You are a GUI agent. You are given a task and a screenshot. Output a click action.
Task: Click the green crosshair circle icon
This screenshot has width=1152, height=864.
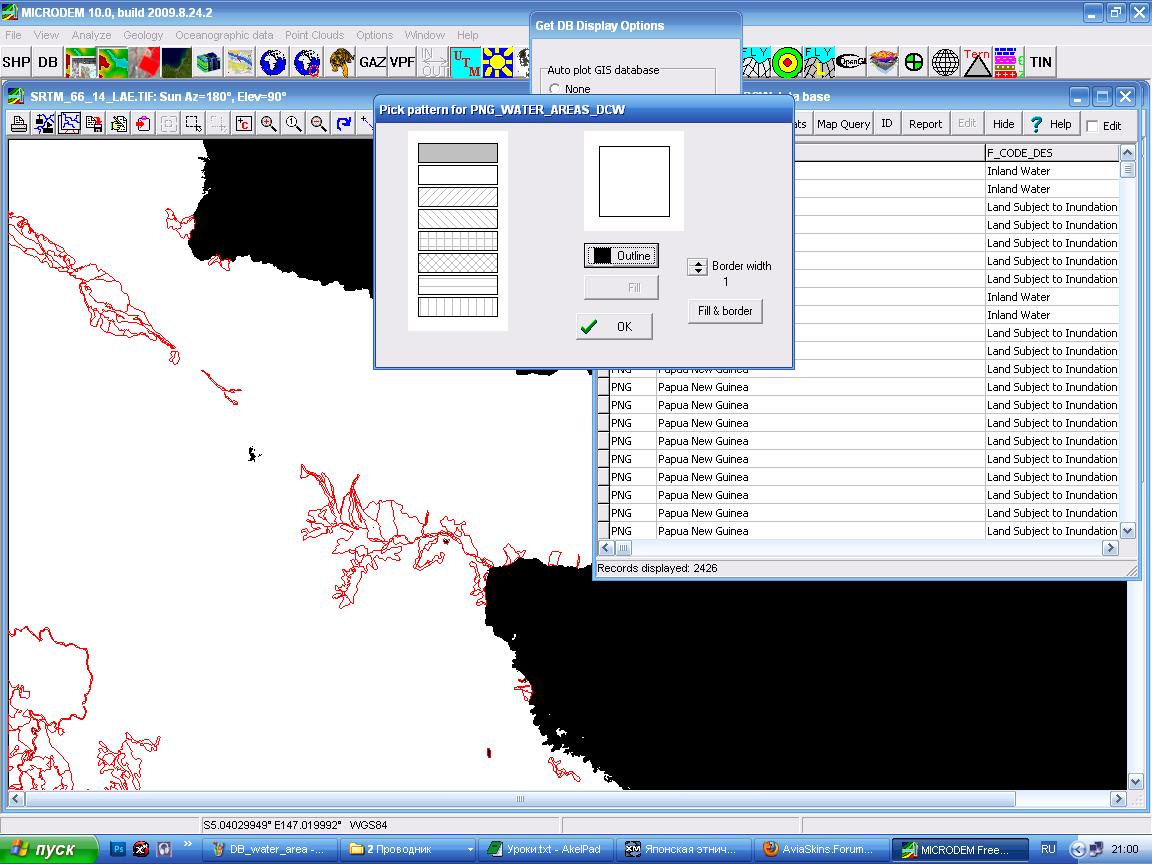pos(914,62)
